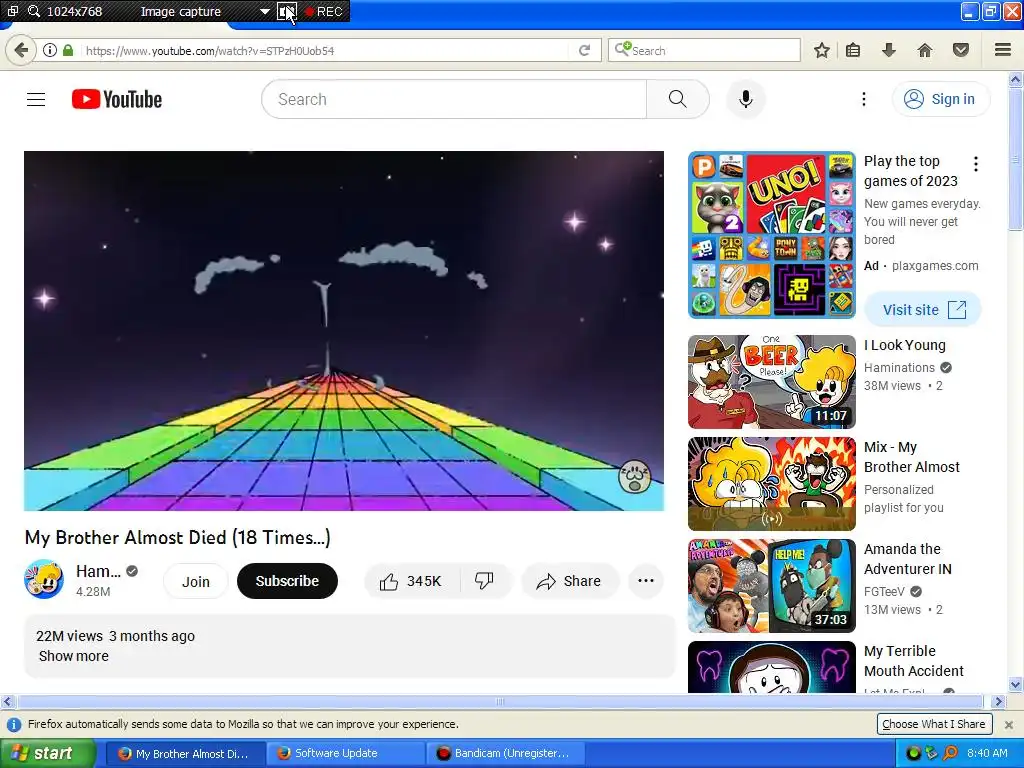Click the plaxgames.com ad link text
This screenshot has width=1024, height=768.
tap(935, 266)
